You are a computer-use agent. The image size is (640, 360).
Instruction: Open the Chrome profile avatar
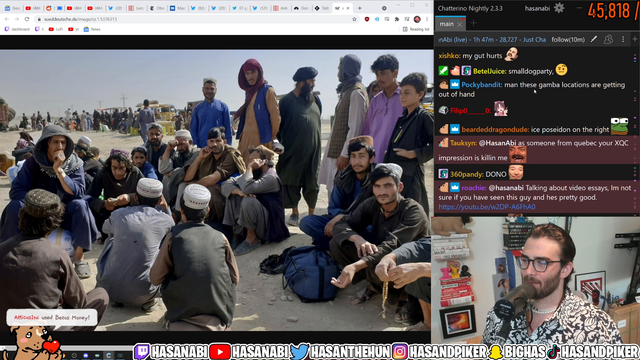[x=417, y=19]
